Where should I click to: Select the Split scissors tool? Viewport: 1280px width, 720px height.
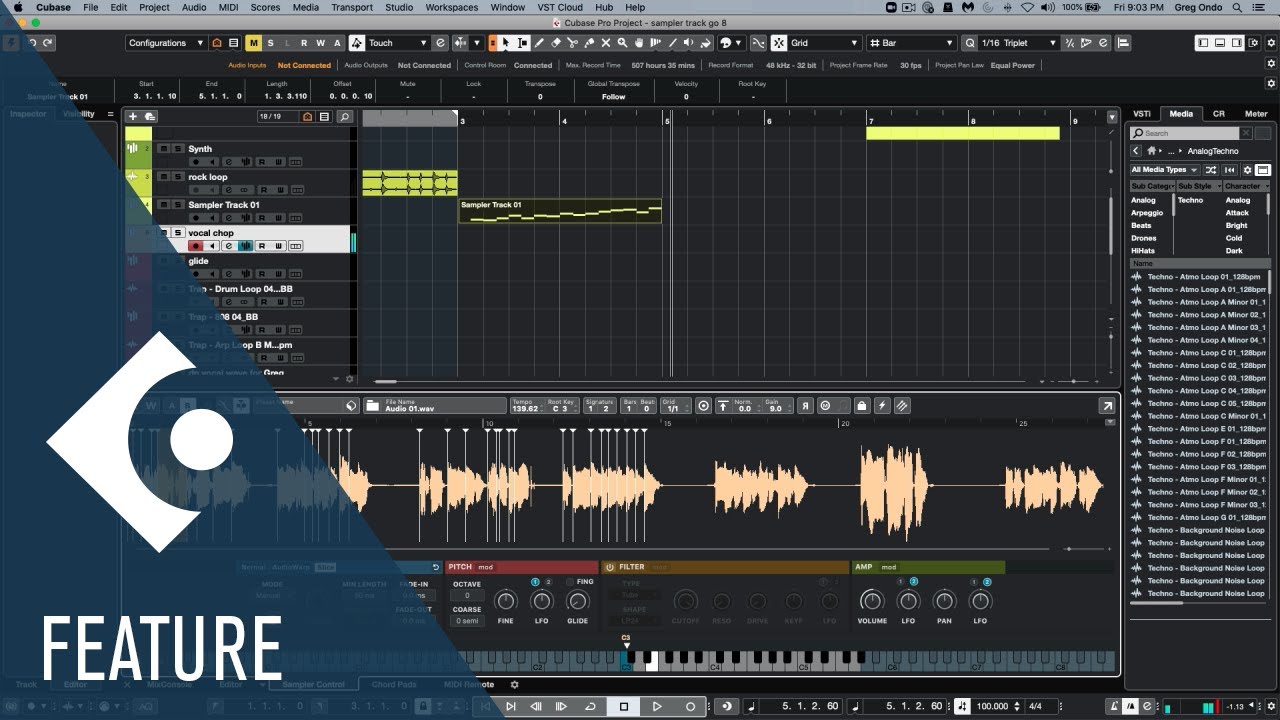coord(573,43)
